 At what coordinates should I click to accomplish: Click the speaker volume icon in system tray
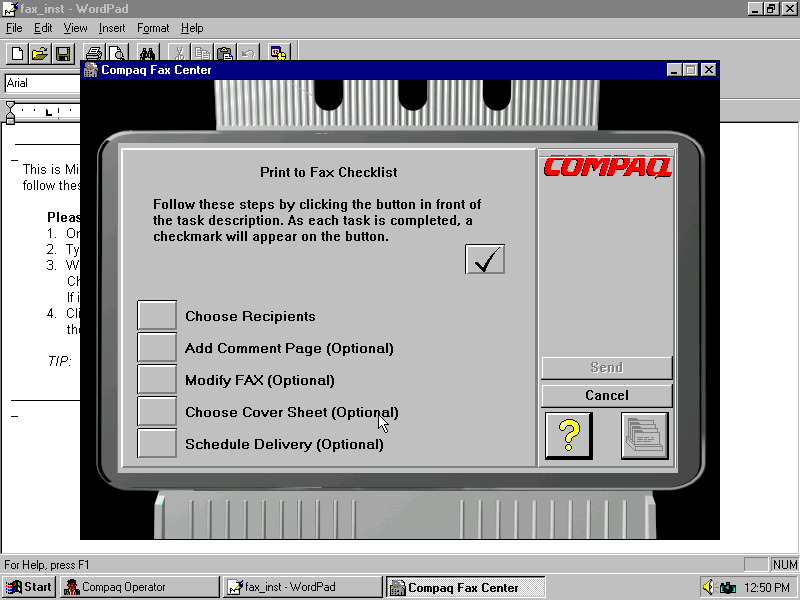pyautogui.click(x=708, y=587)
